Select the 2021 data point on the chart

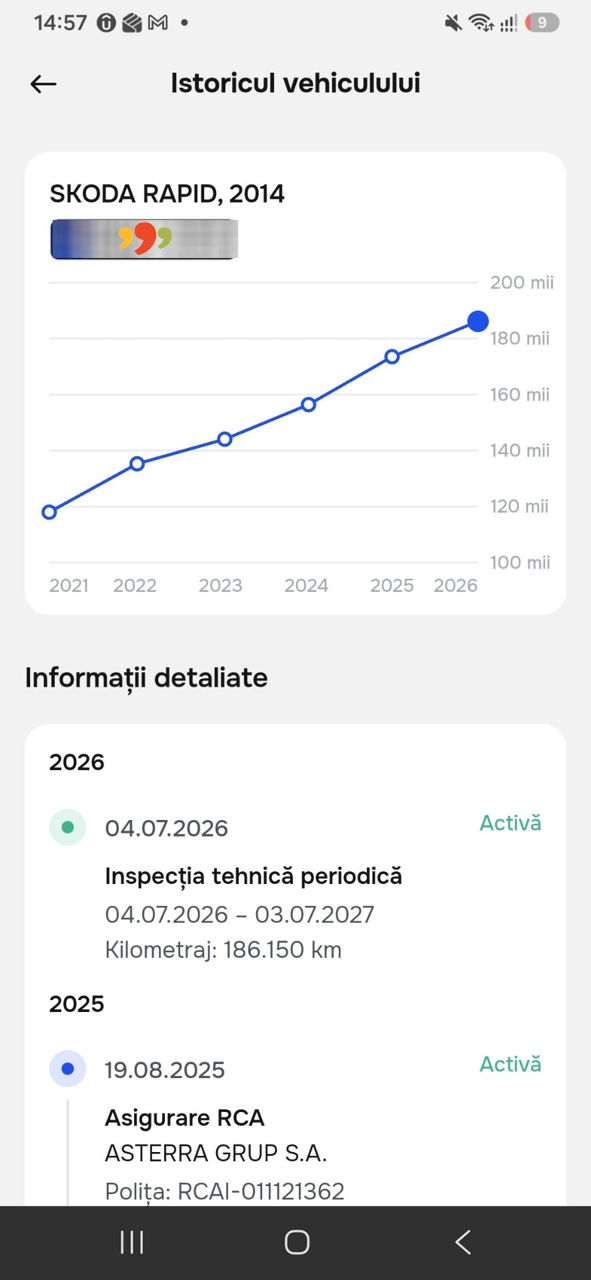coord(49,512)
